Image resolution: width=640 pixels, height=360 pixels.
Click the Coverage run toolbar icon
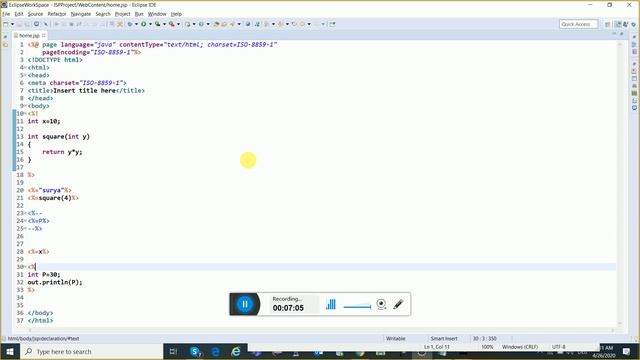[158, 24]
